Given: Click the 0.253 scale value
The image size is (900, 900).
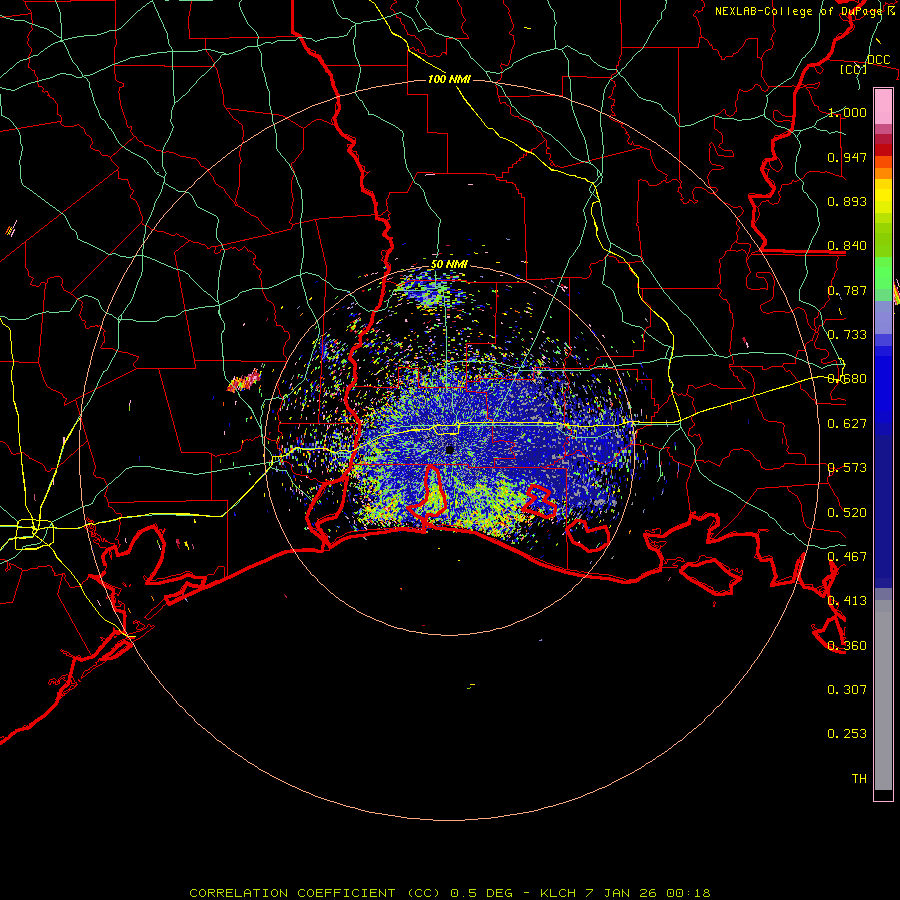Looking at the screenshot, I should 847,734.
